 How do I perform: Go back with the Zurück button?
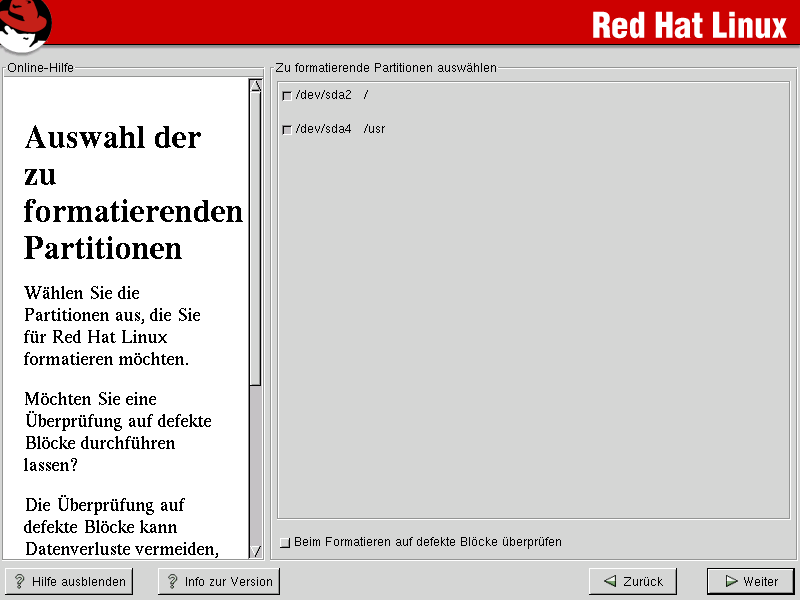coord(633,581)
